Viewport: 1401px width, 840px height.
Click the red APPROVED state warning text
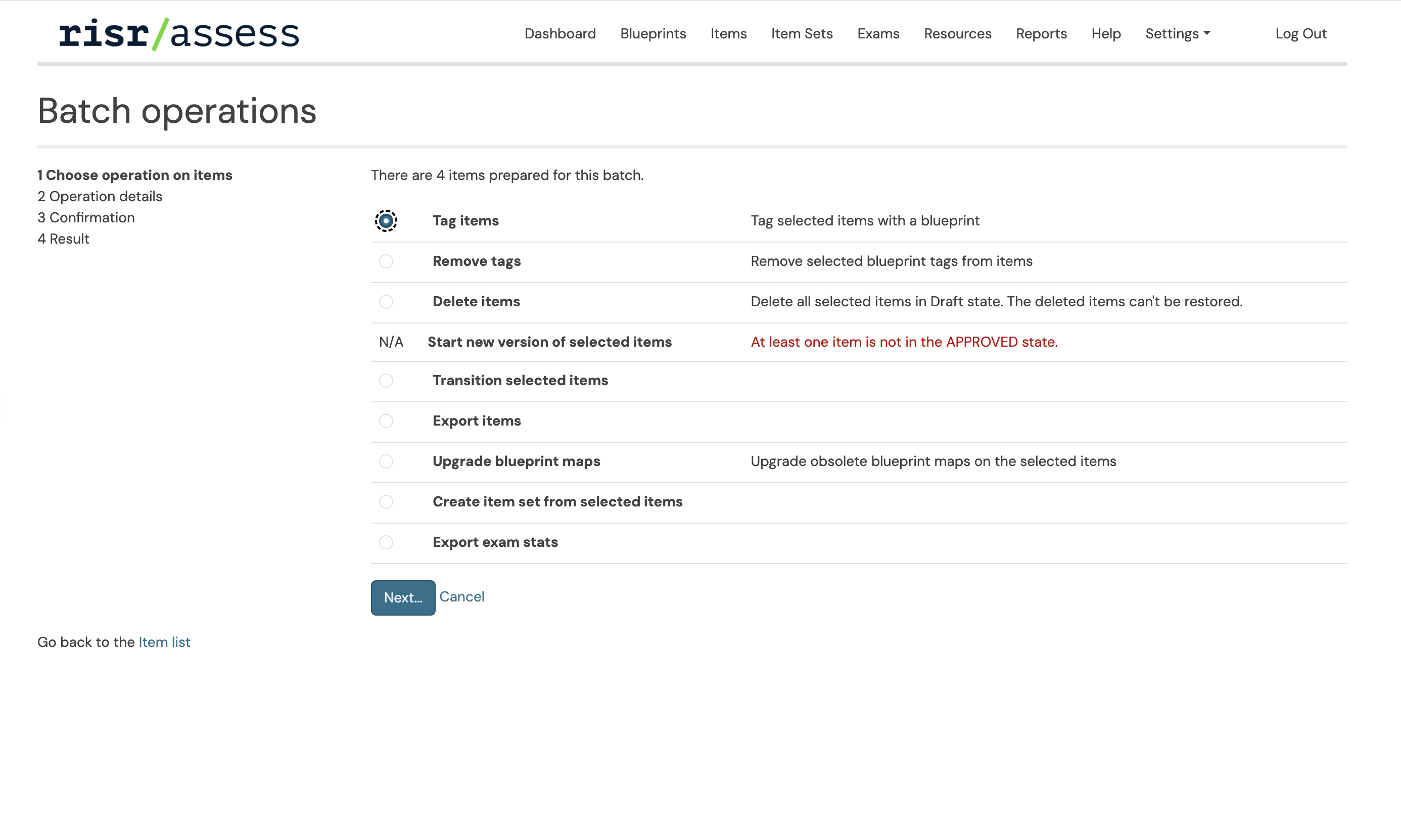(904, 343)
